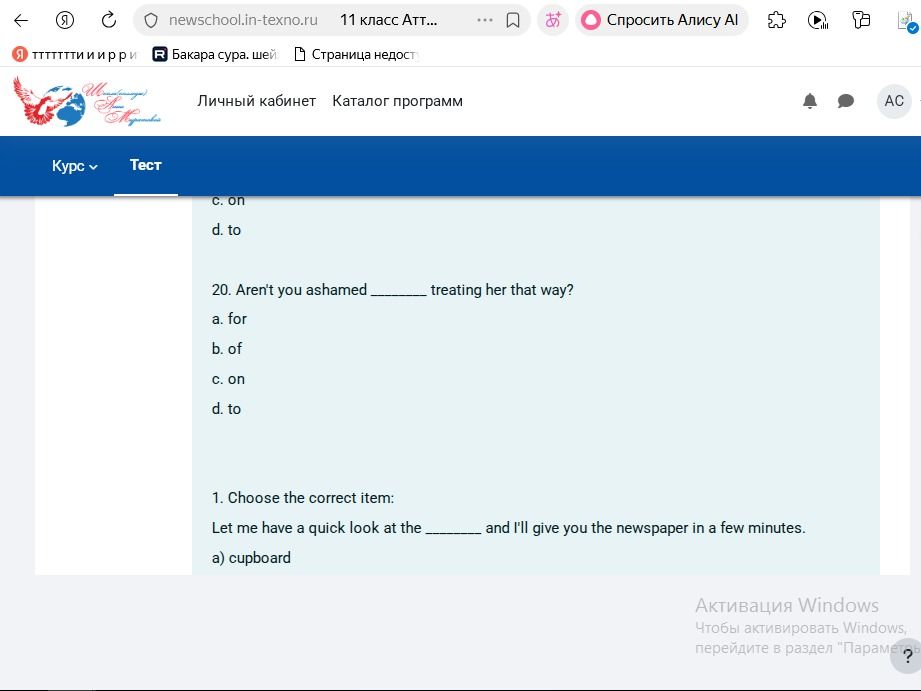Open Каталог программ menu item
The image size is (921, 691).
point(398,101)
